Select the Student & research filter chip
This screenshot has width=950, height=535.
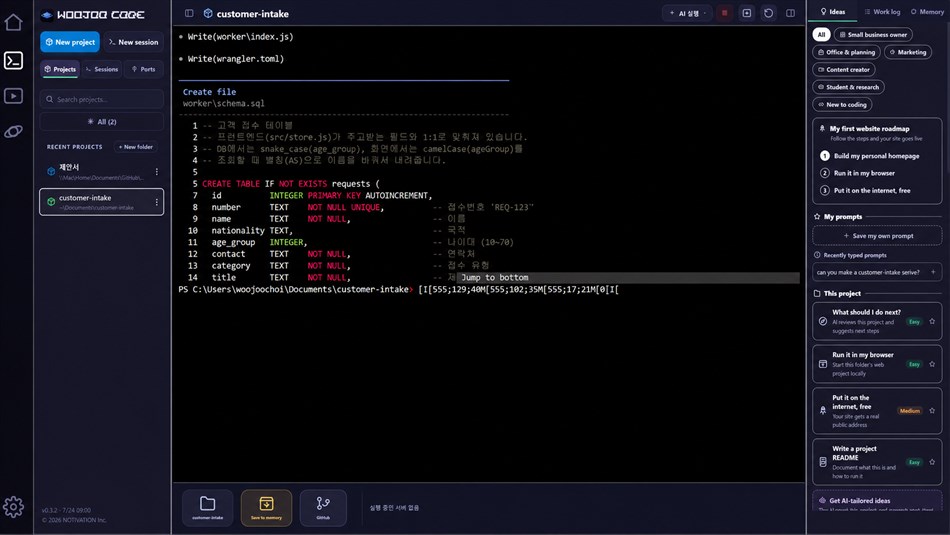click(848, 87)
